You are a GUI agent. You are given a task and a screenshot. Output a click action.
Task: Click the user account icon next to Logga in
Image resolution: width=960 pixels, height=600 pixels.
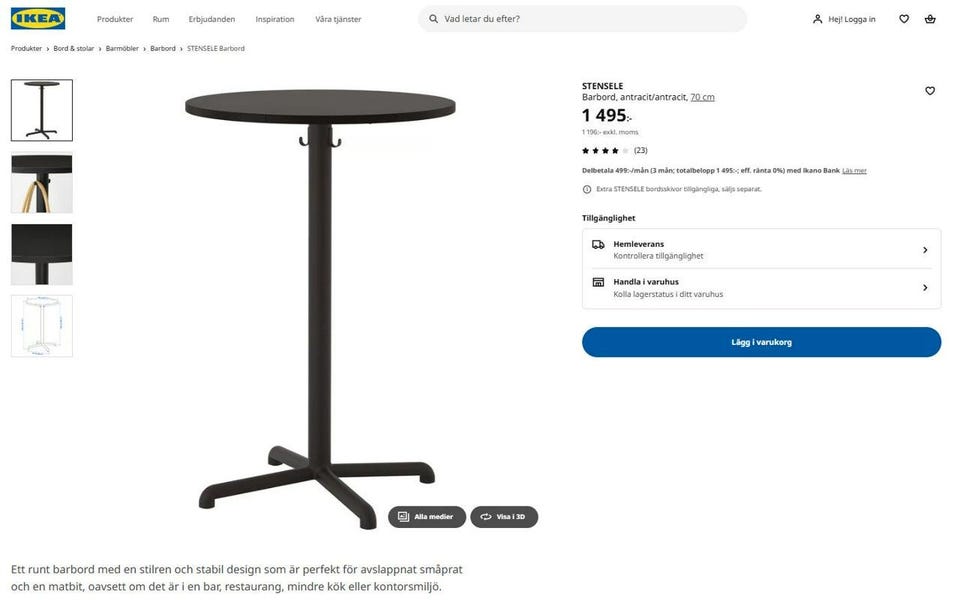pos(817,19)
